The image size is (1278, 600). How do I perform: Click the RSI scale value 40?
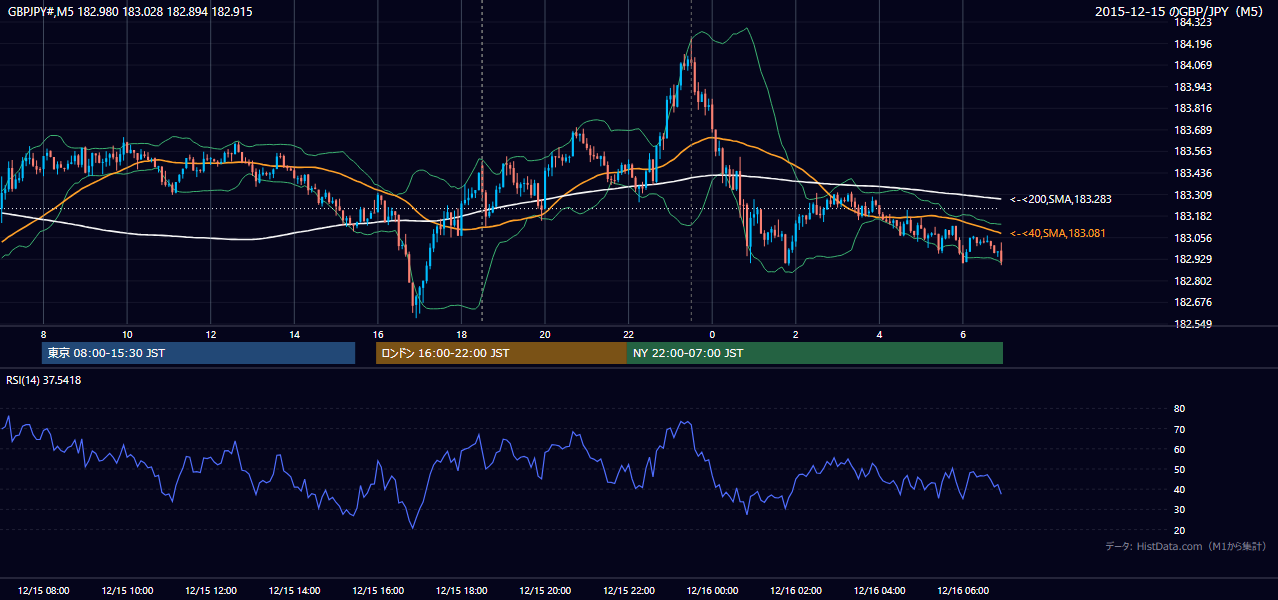(x=1179, y=489)
